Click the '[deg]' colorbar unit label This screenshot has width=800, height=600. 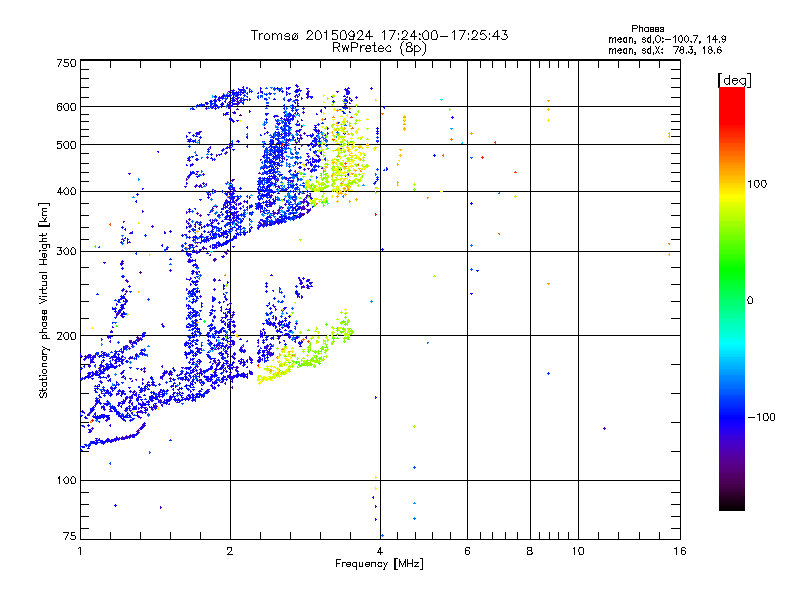(734, 80)
